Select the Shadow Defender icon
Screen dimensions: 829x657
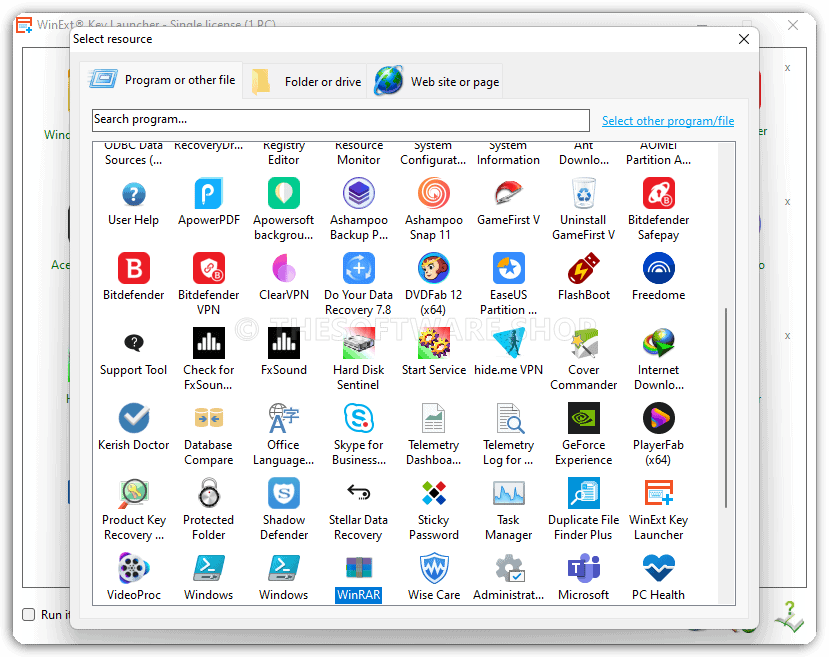click(x=284, y=493)
